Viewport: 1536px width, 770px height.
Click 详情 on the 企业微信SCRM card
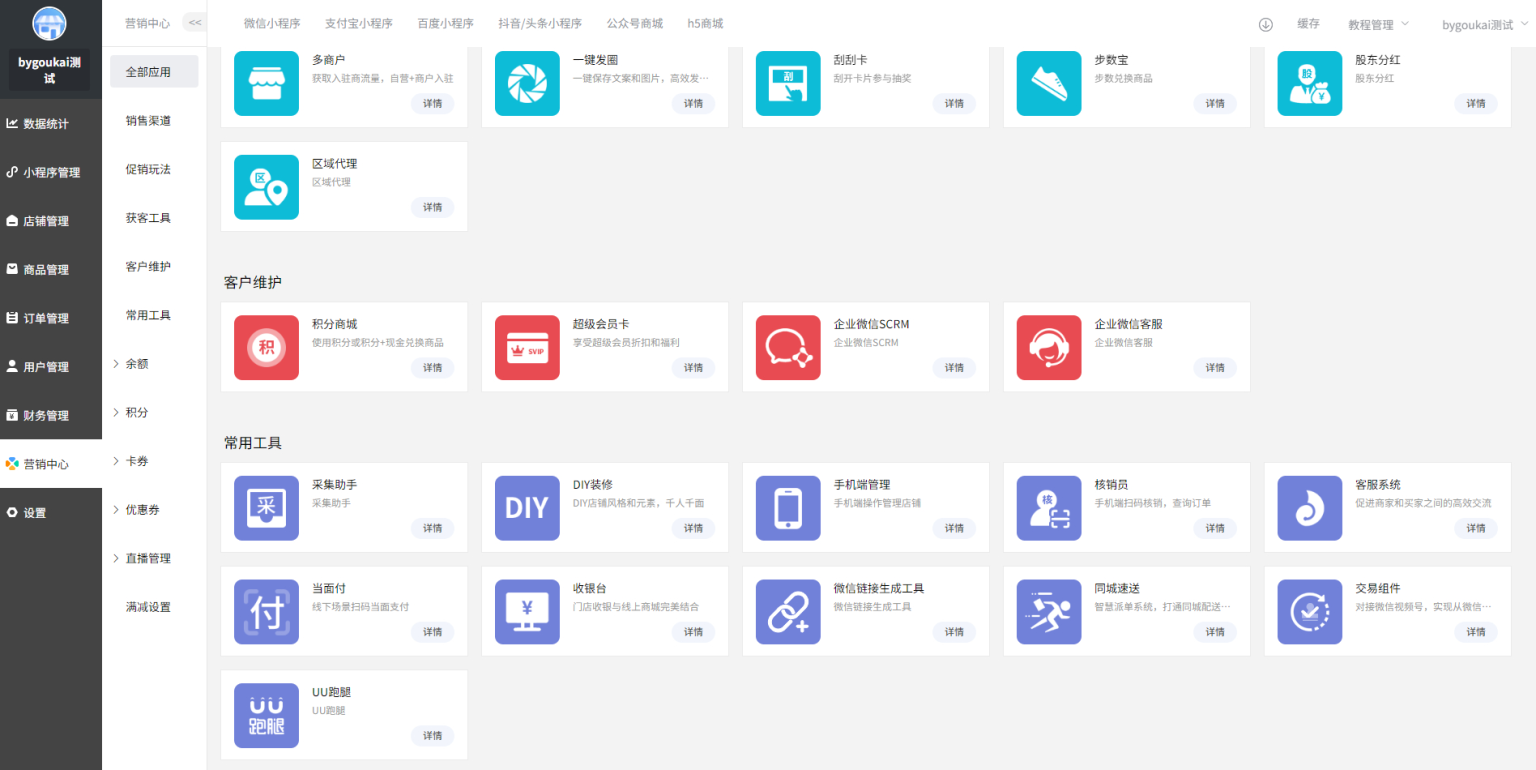954,368
